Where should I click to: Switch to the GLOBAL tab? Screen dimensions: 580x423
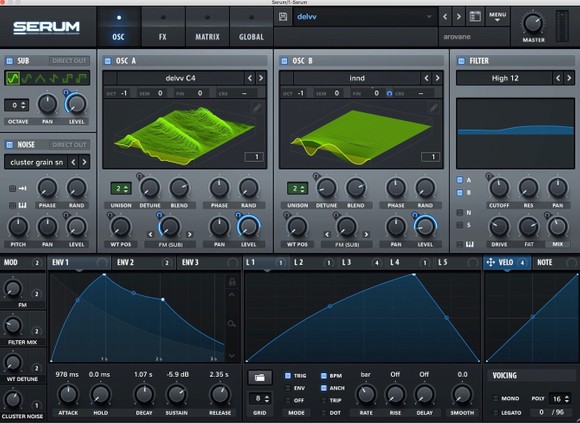(251, 27)
